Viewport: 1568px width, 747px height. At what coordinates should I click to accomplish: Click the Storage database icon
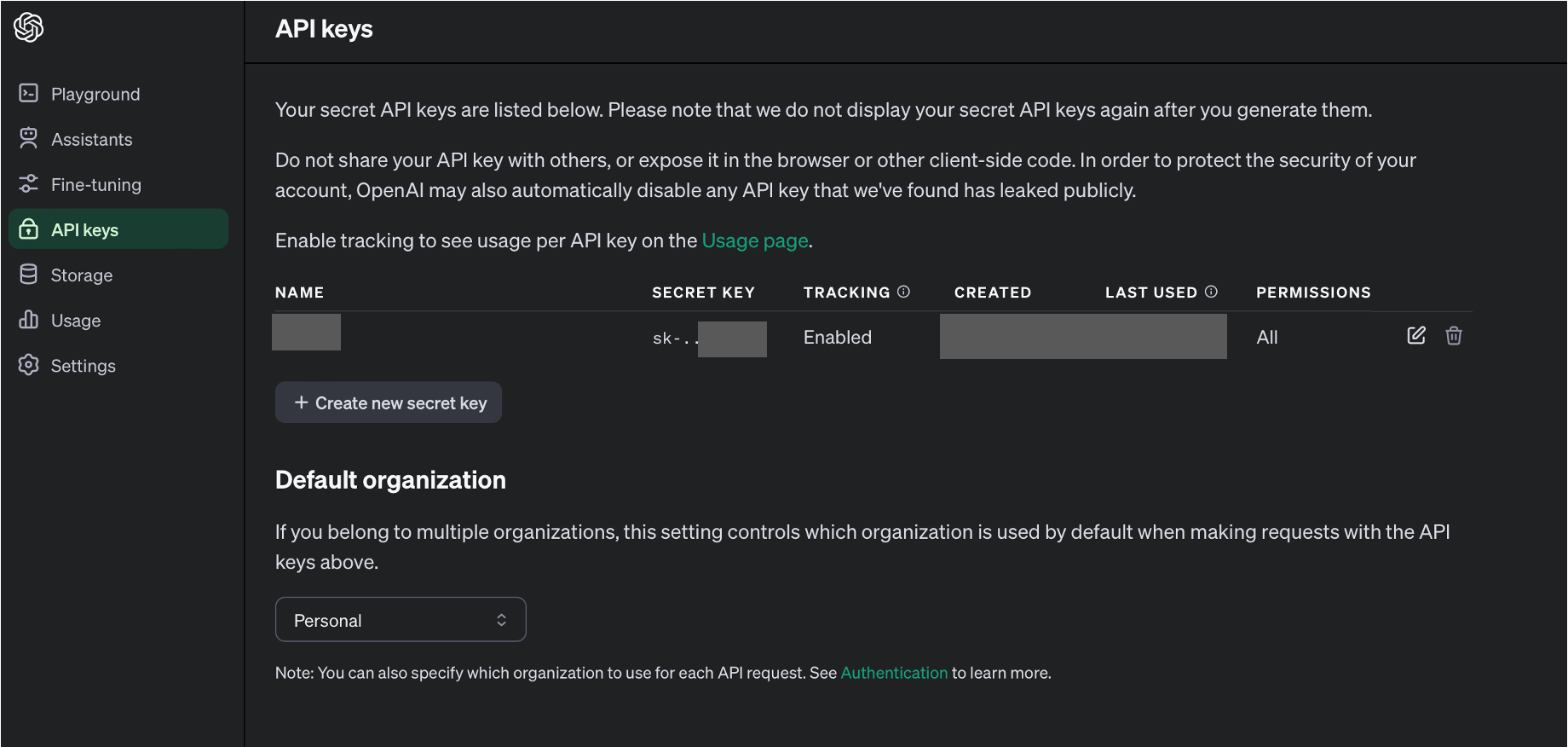click(x=29, y=275)
